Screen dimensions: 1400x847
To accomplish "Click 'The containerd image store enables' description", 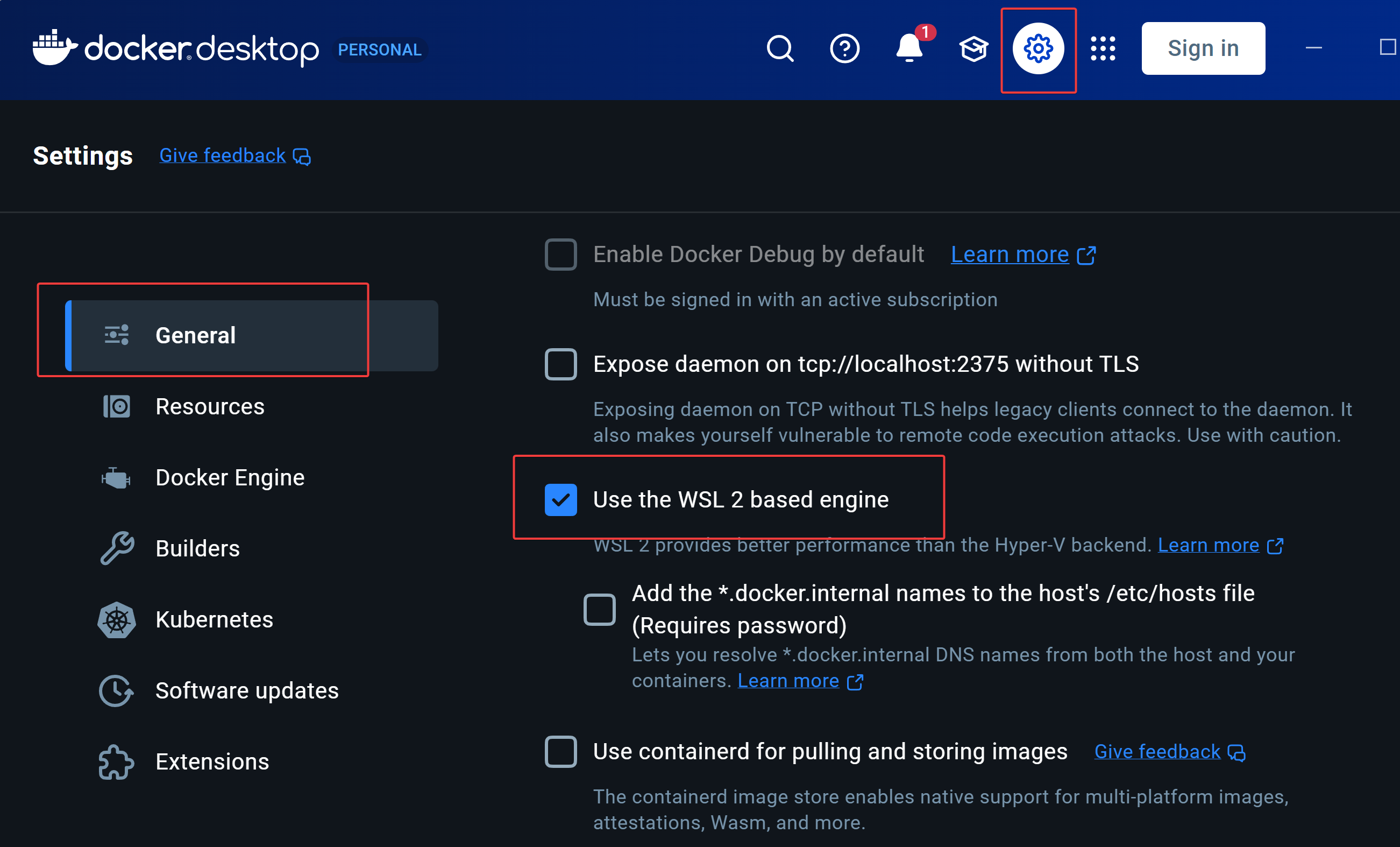I will click(x=940, y=809).
